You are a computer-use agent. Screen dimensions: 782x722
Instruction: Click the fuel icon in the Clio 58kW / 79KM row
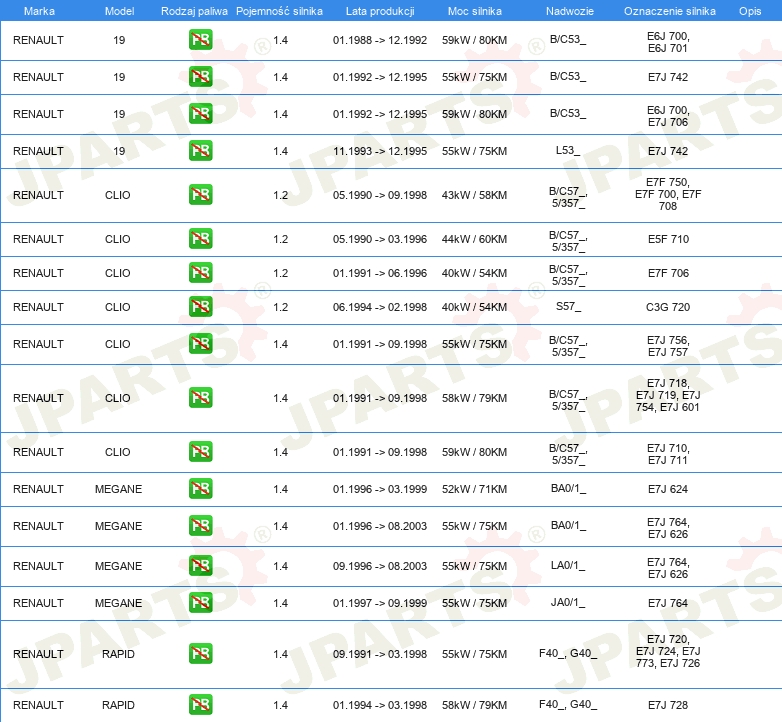pos(200,397)
